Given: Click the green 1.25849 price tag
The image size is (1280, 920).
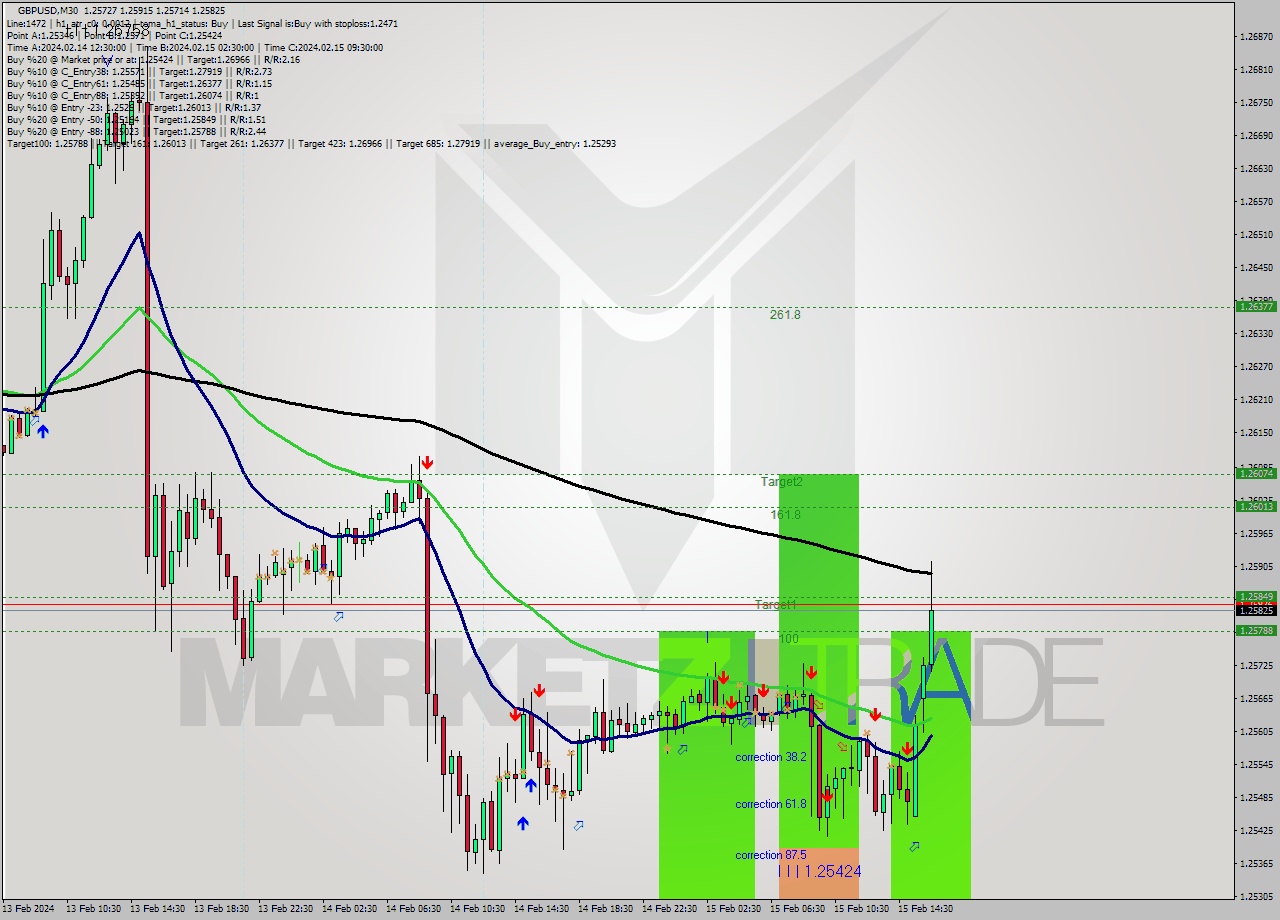Looking at the screenshot, I should click(x=1256, y=597).
